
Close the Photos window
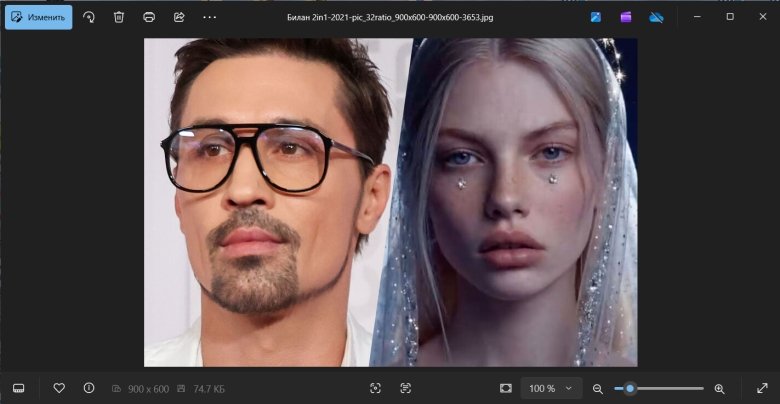(763, 17)
